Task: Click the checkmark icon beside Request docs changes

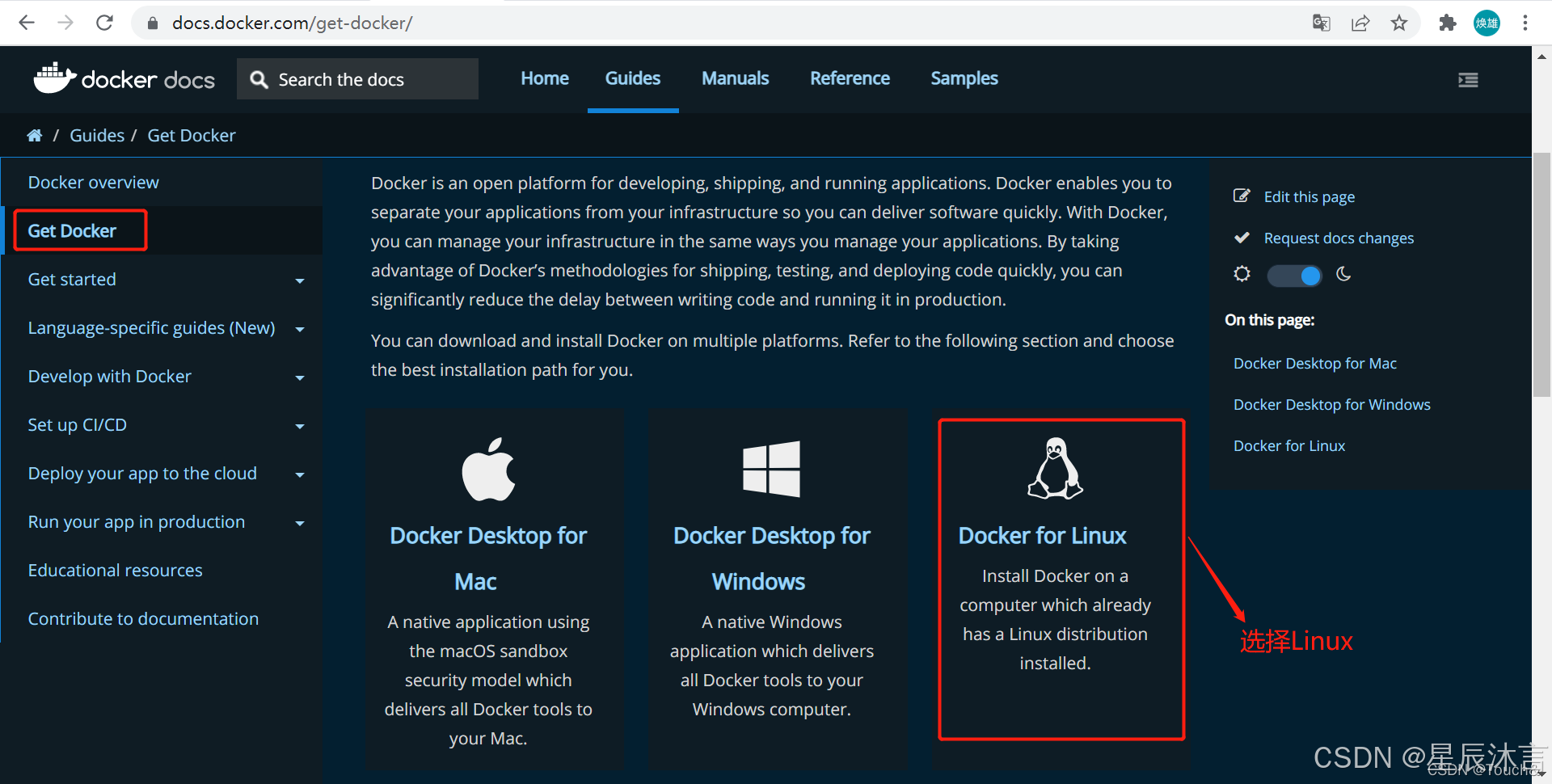Action: pos(1242,238)
